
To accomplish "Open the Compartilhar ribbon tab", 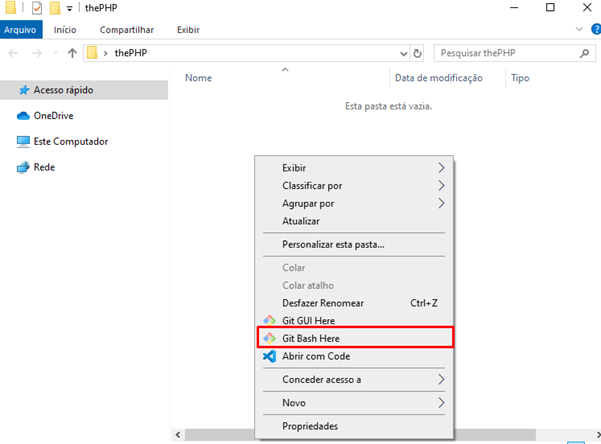I will (x=125, y=30).
